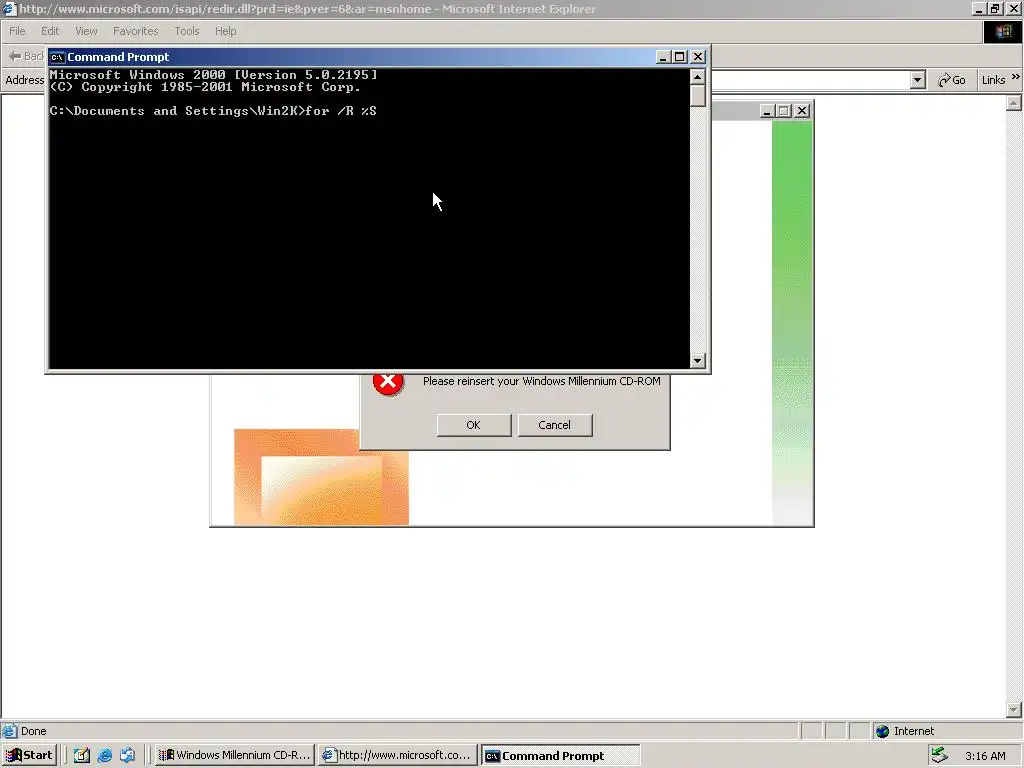
Task: Click the Show Desktop quick launch icon
Action: point(82,756)
